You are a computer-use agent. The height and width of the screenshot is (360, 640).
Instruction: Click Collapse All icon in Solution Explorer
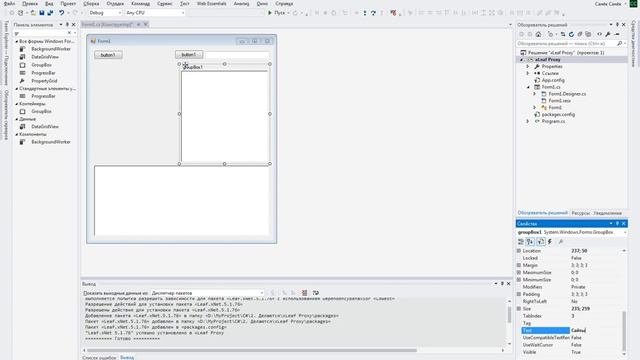click(580, 34)
